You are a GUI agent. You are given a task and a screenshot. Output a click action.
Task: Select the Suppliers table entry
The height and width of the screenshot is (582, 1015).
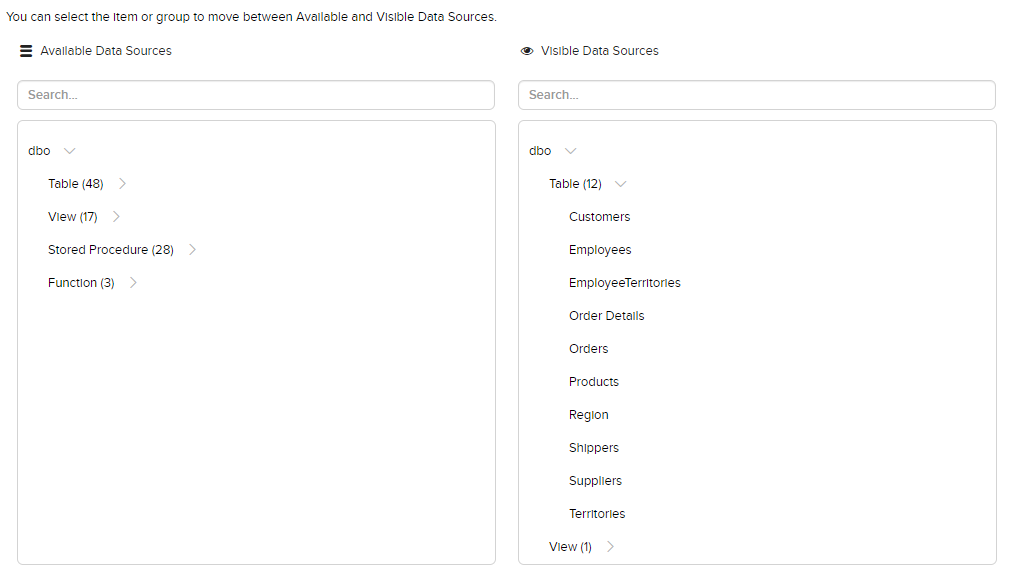point(595,481)
